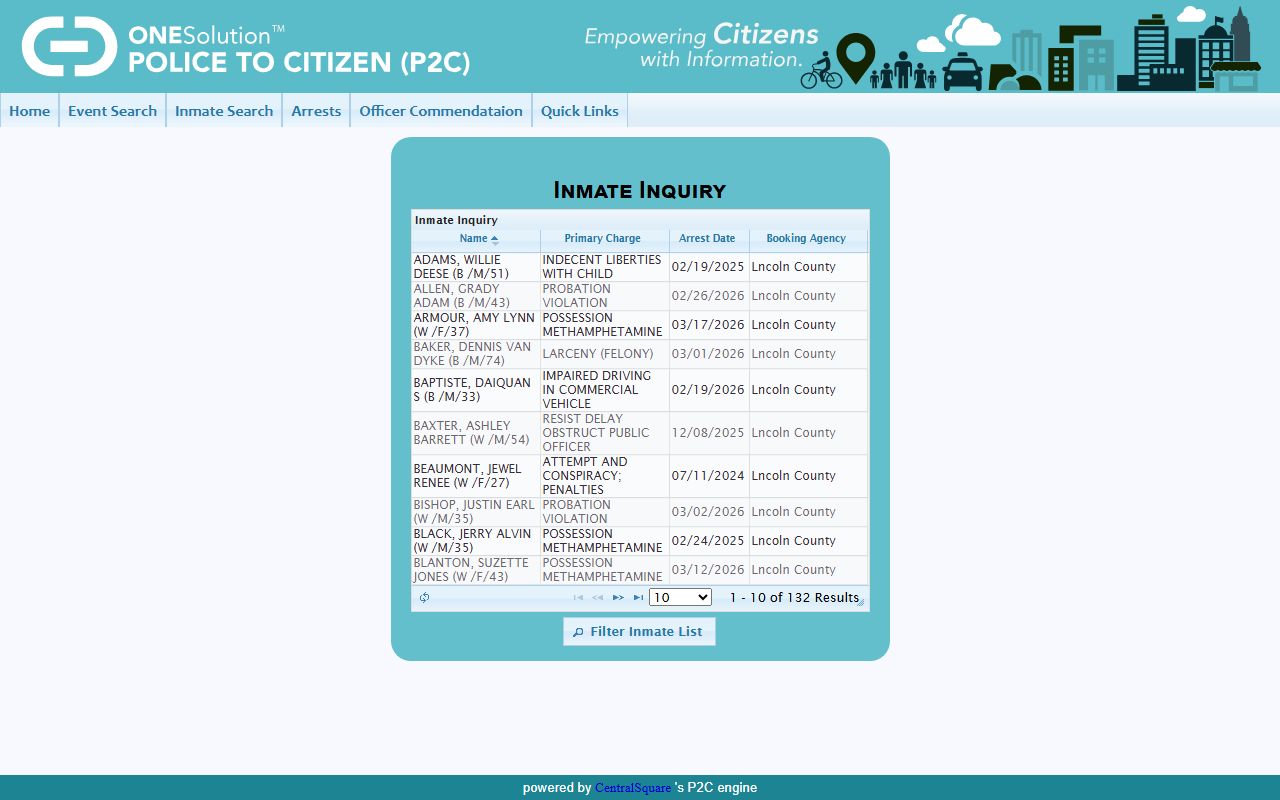
Task: Click ATTEMPT AND CONSPIRACY; PENALTIES cell
Action: 603,476
